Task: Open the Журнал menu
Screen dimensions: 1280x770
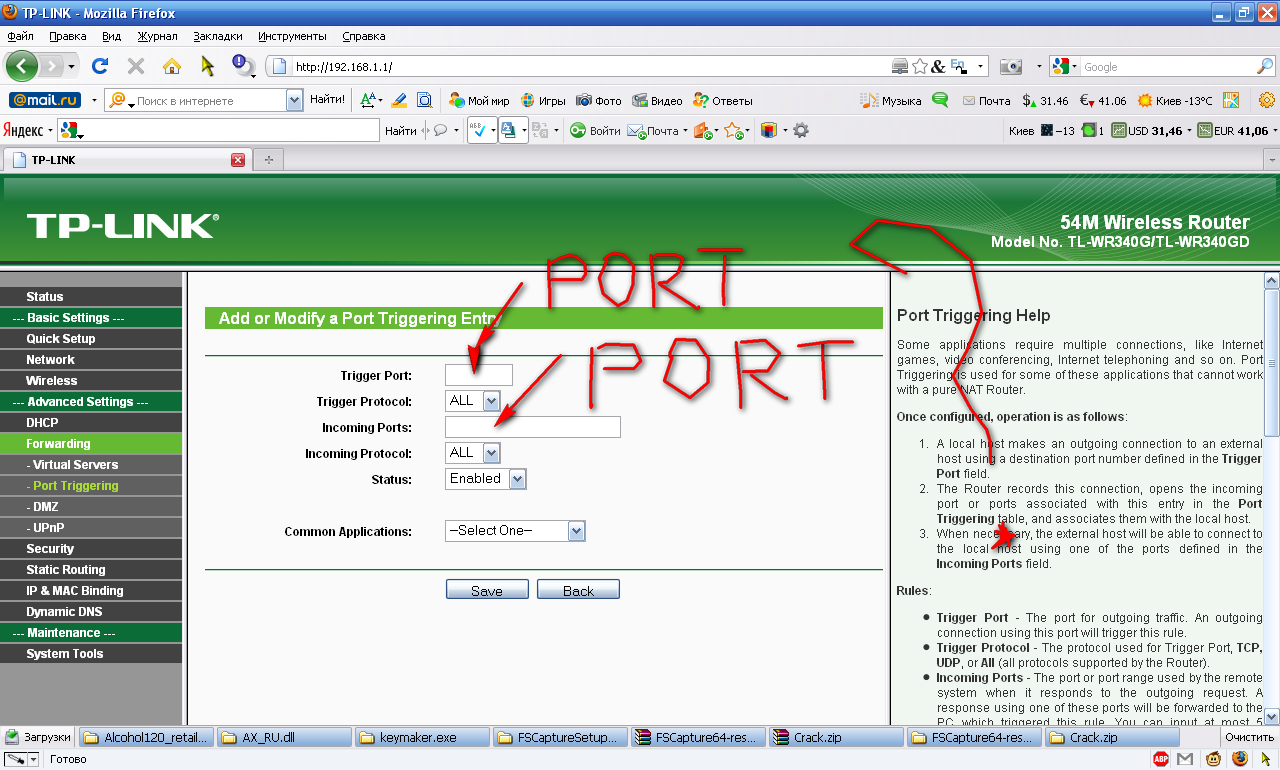Action: click(157, 36)
